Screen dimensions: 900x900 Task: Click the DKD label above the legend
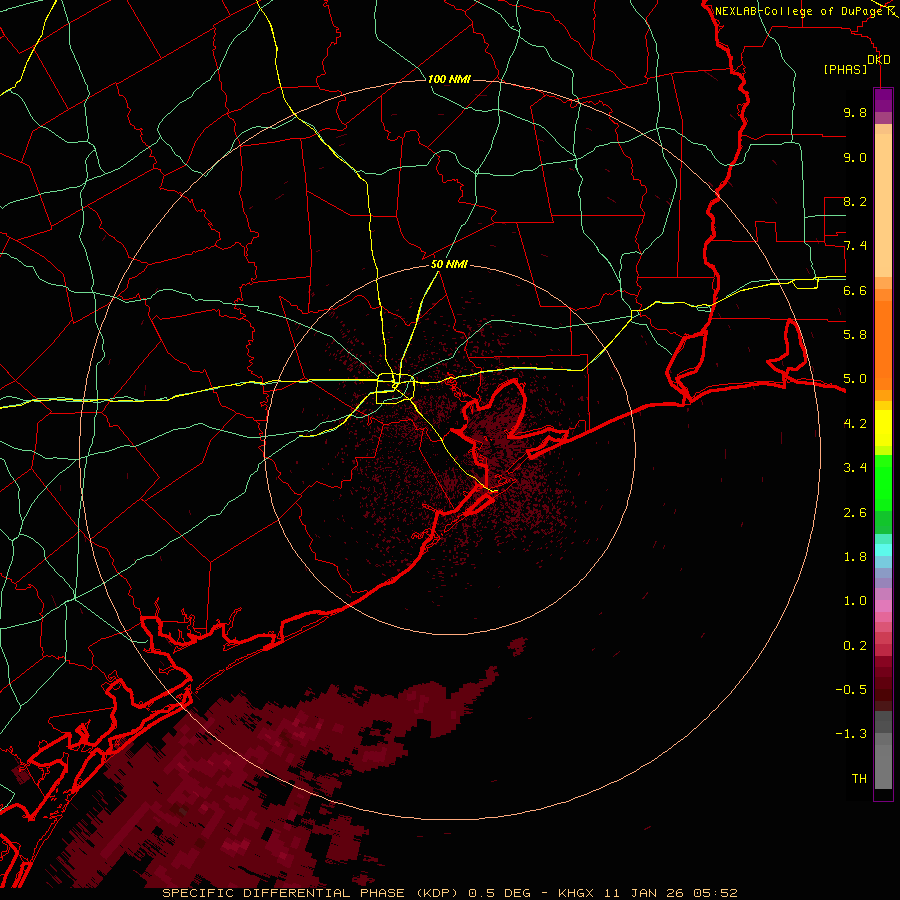coord(879,59)
